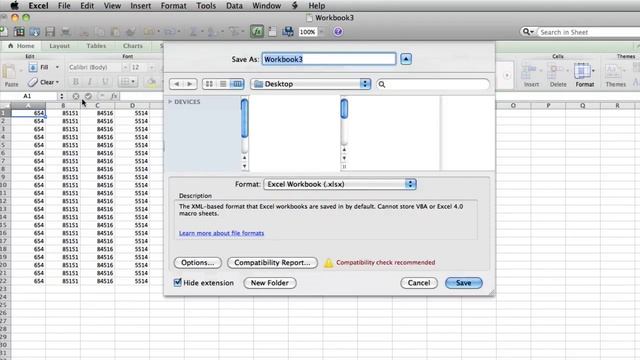
Task: Click the 100% zoom box
Action: [307, 32]
